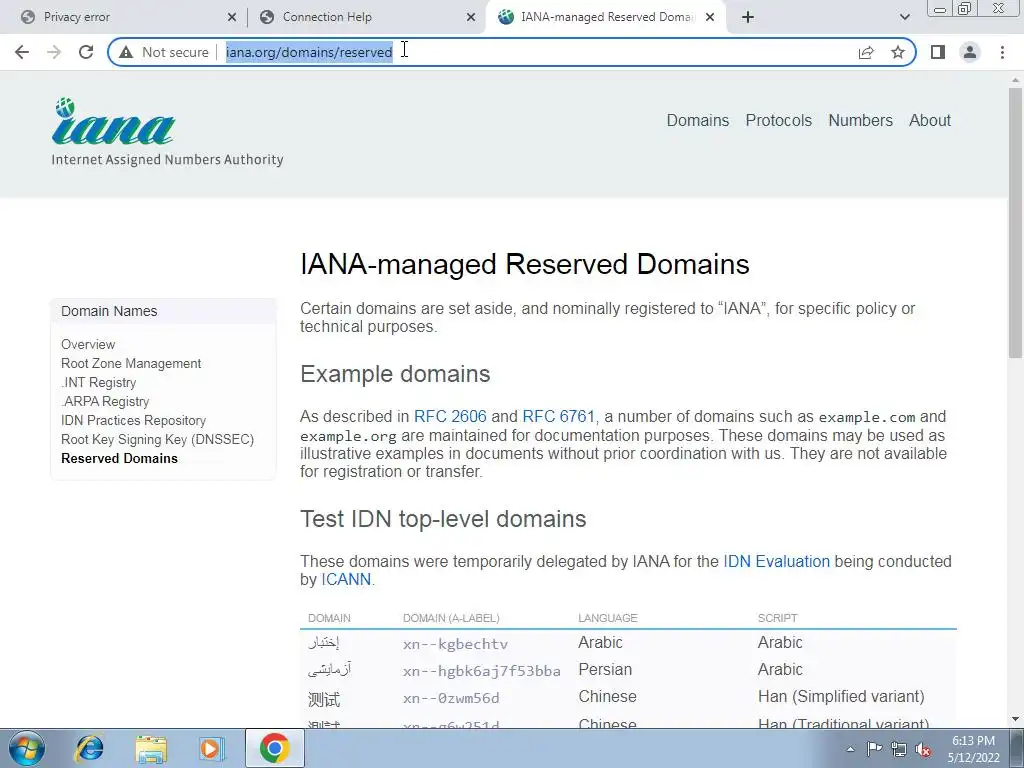Open the Numbers navigation menu
The width and height of the screenshot is (1024, 768).
click(x=860, y=121)
